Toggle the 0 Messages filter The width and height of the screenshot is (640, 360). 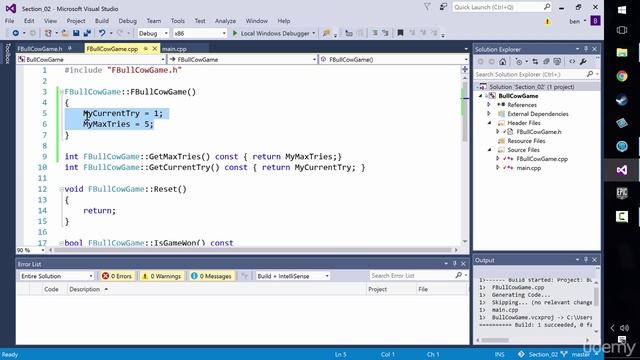(211, 276)
